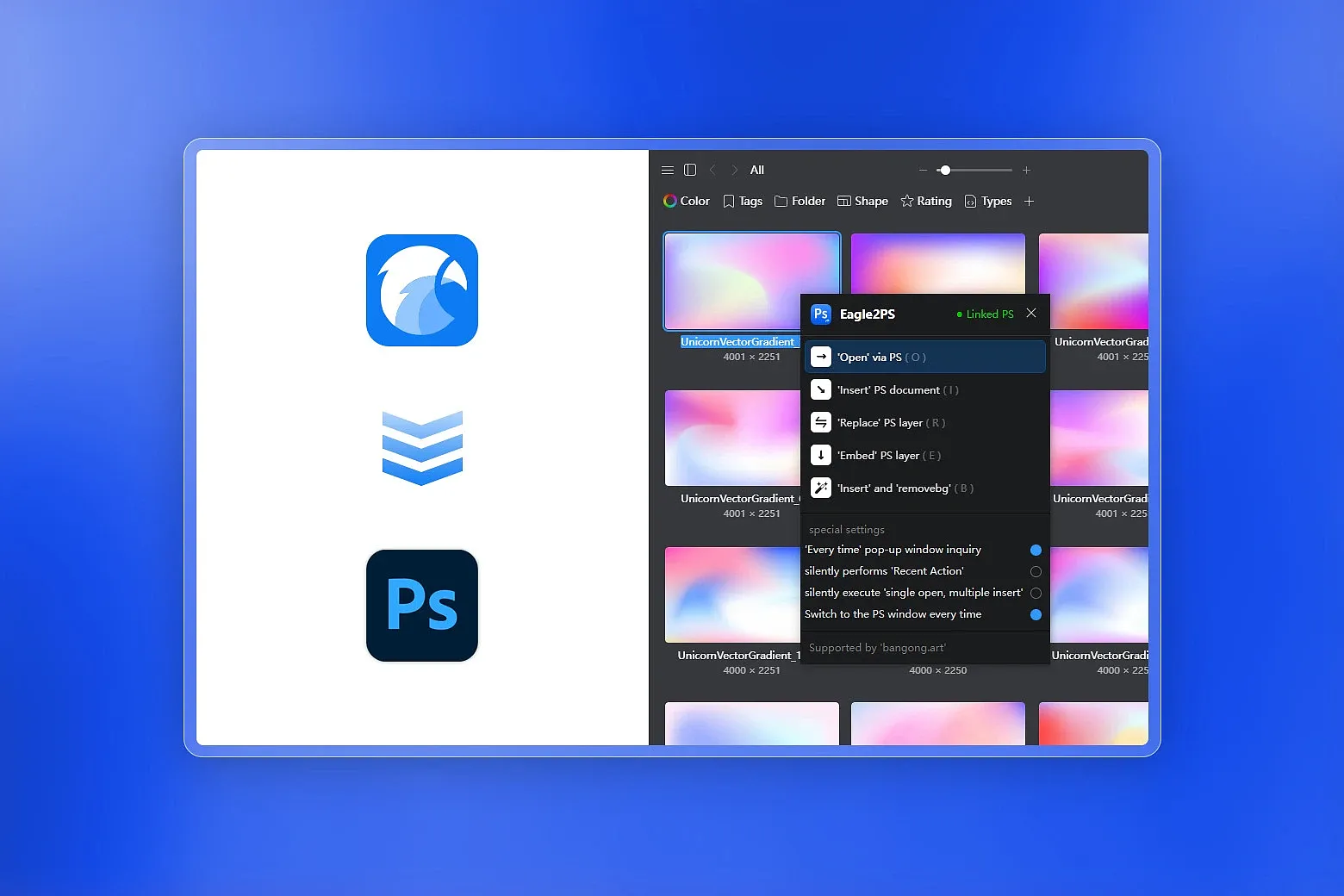Toggle the sidebar panel icon
Screen dimensions: 1344x896
(x=690, y=171)
